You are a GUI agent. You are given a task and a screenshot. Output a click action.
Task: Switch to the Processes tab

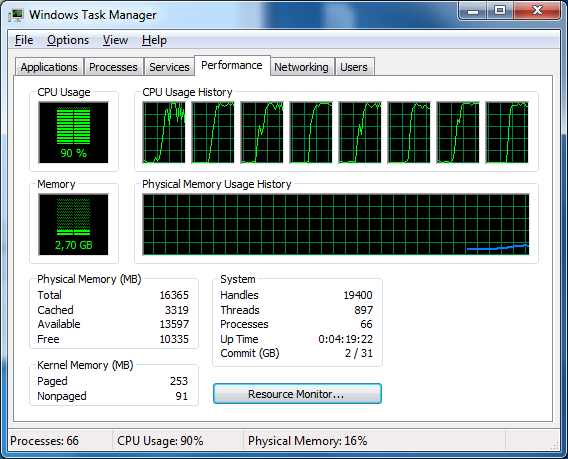tap(113, 67)
